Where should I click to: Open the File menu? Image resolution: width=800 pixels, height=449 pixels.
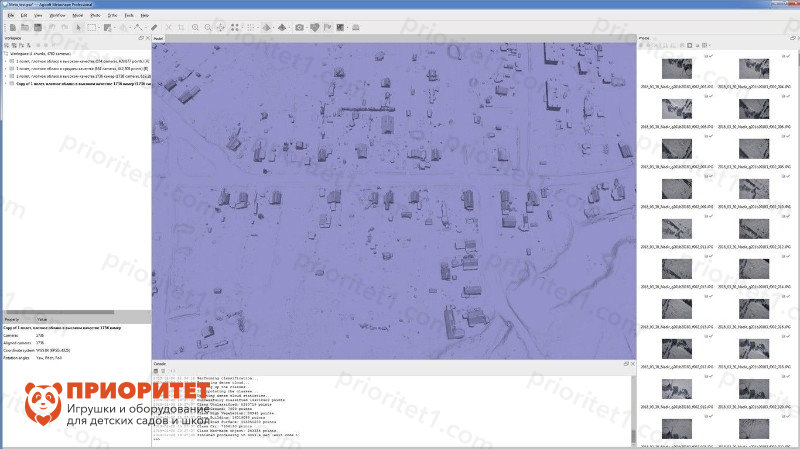point(11,15)
